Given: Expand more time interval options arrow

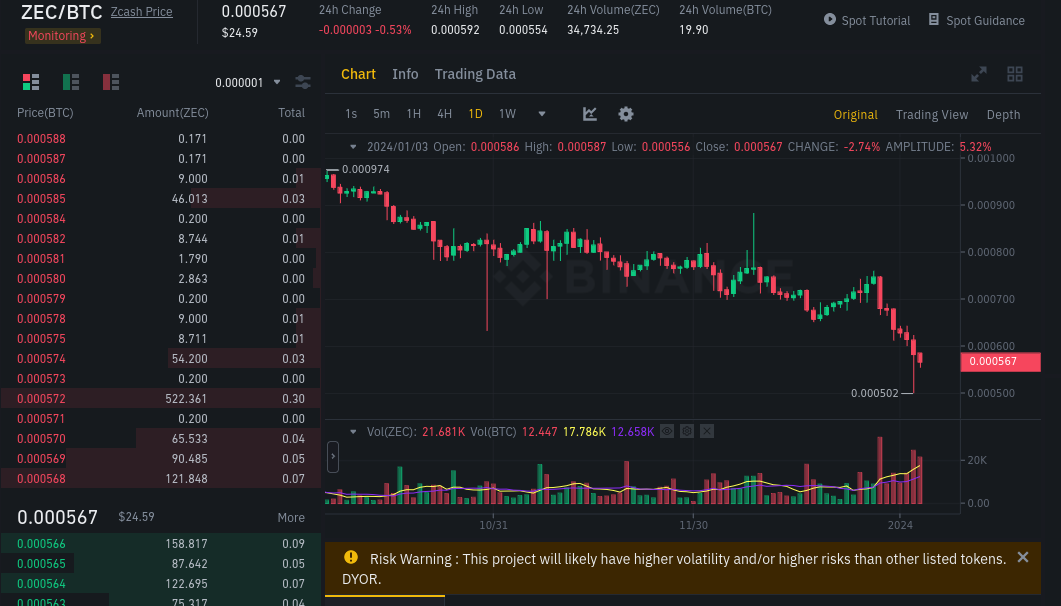Looking at the screenshot, I should 542,114.
